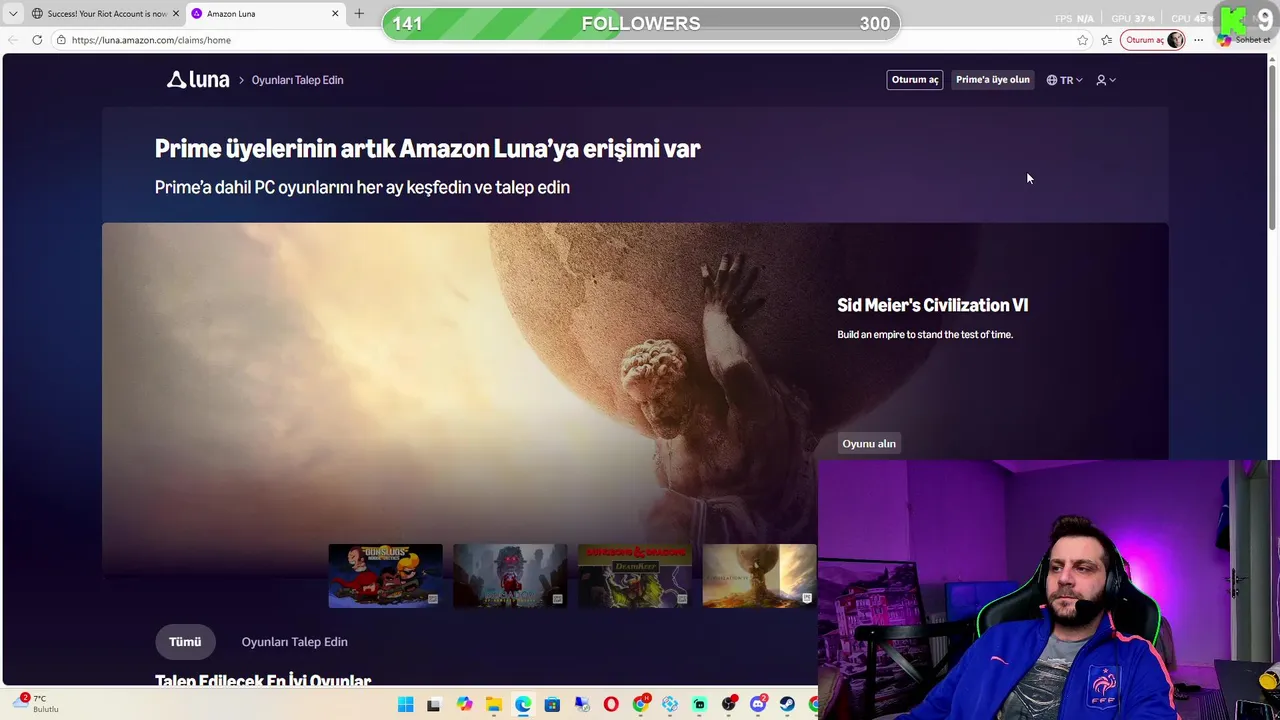Click the Prime'a üye olun button
This screenshot has width=1280, height=720.
pos(992,80)
